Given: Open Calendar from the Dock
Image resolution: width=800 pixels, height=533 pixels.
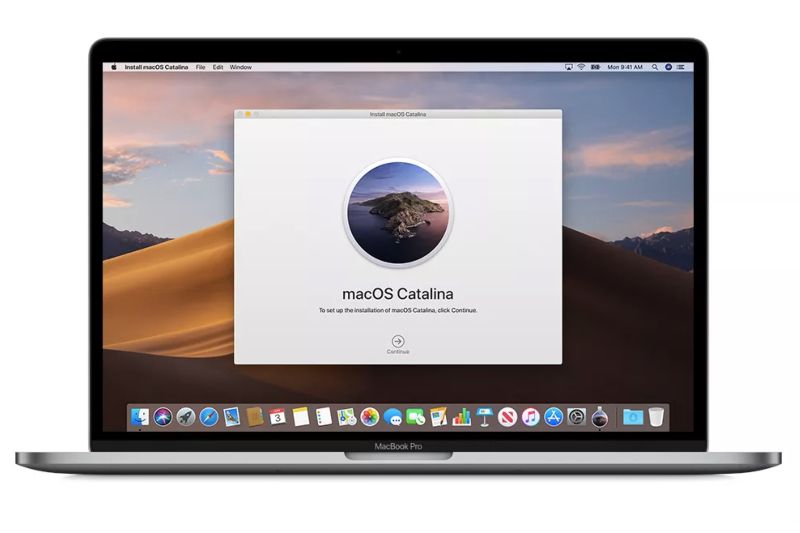Looking at the screenshot, I should [x=278, y=416].
